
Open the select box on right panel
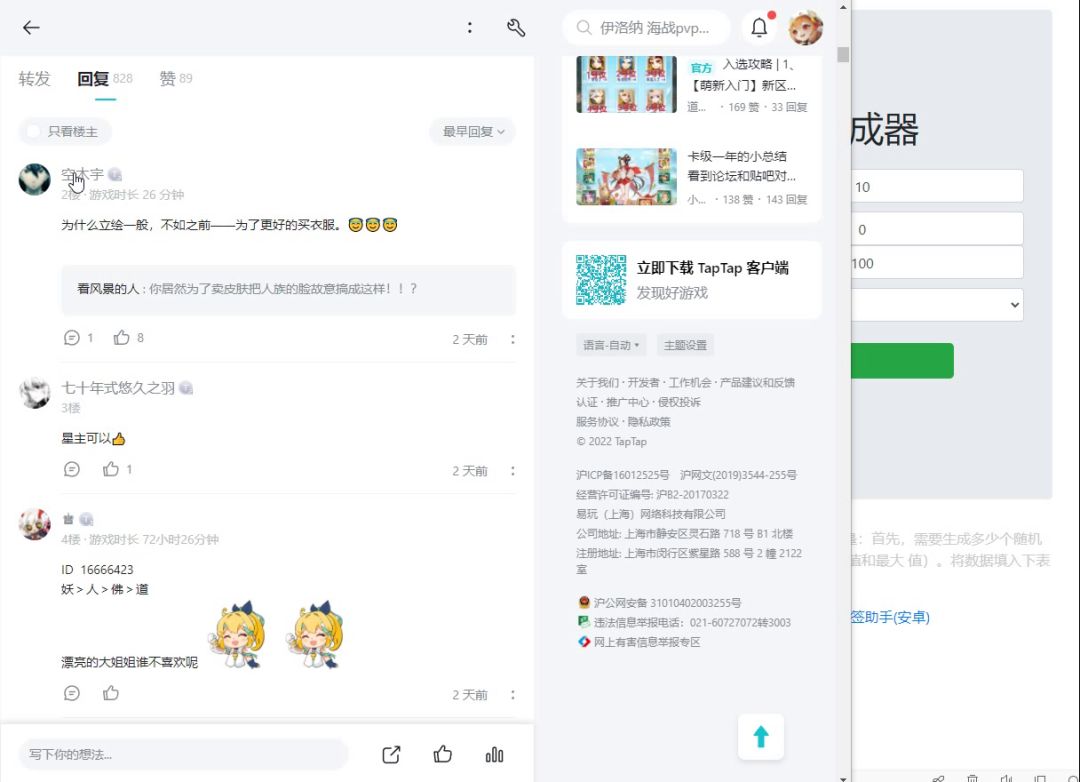pyautogui.click(x=937, y=305)
